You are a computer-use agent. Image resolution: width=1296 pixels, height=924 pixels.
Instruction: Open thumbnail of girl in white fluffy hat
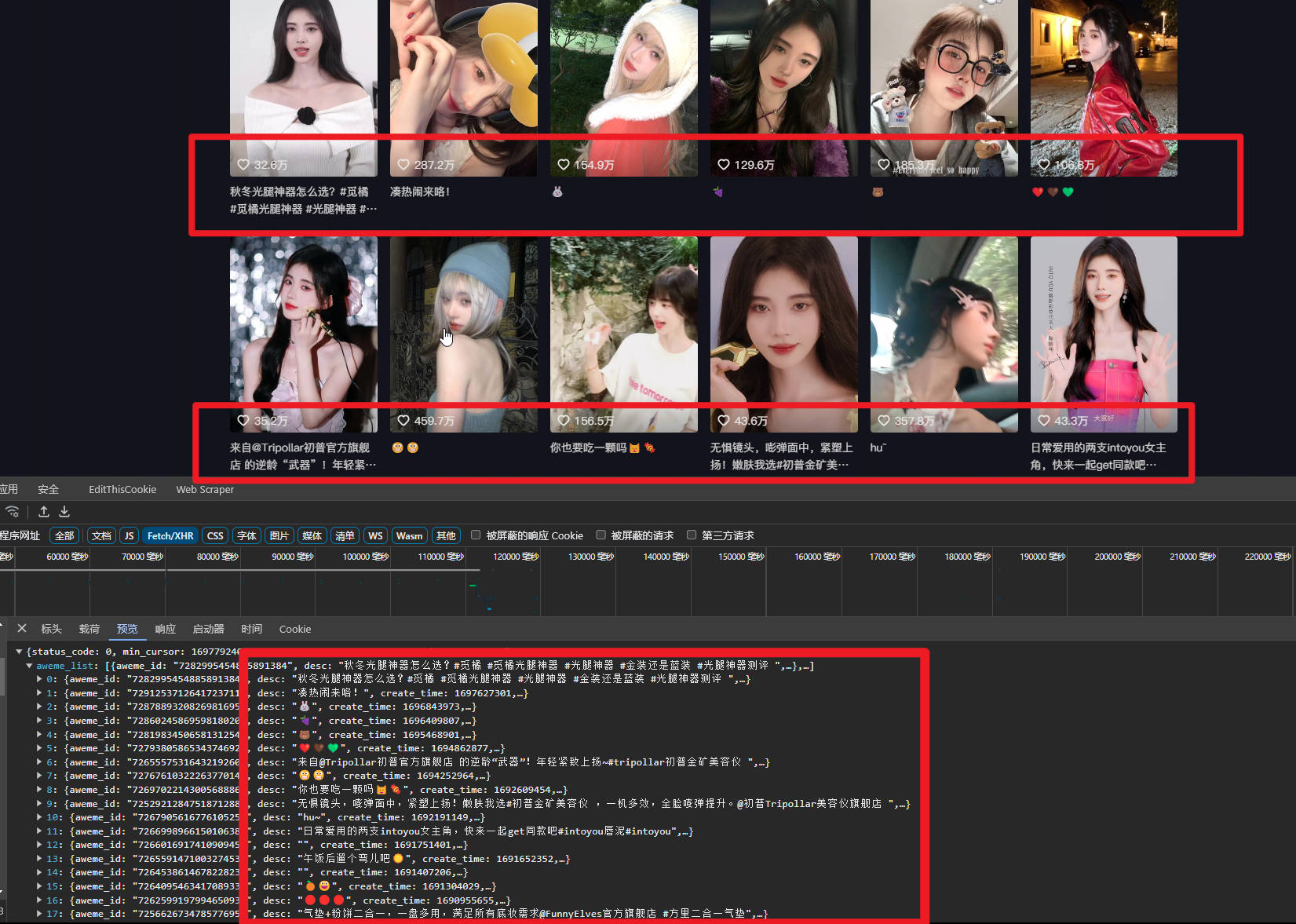click(x=624, y=88)
